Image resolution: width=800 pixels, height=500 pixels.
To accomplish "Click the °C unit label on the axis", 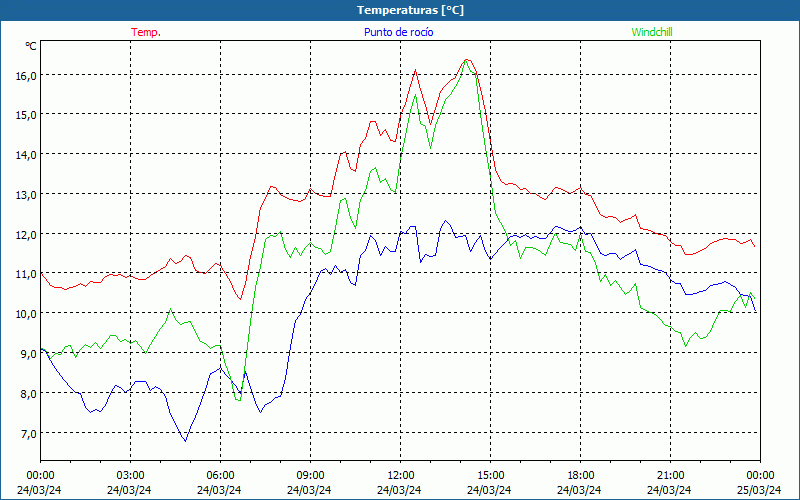I will point(31,46).
